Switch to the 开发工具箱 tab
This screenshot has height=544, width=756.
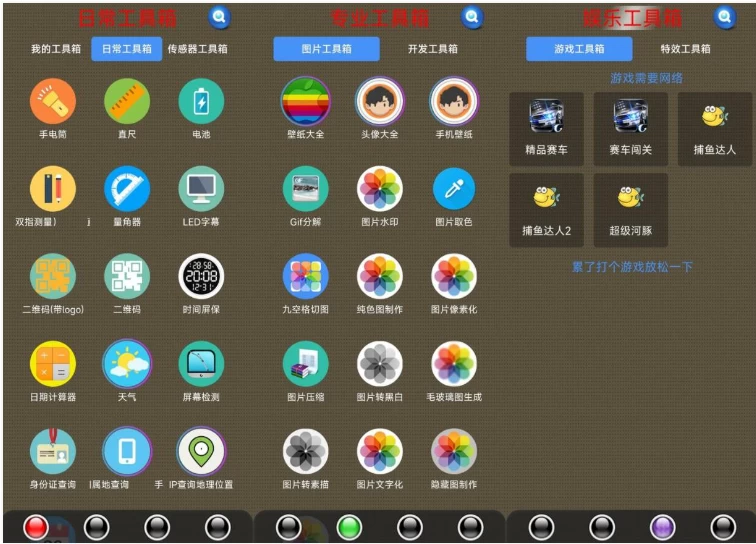[x=432, y=49]
